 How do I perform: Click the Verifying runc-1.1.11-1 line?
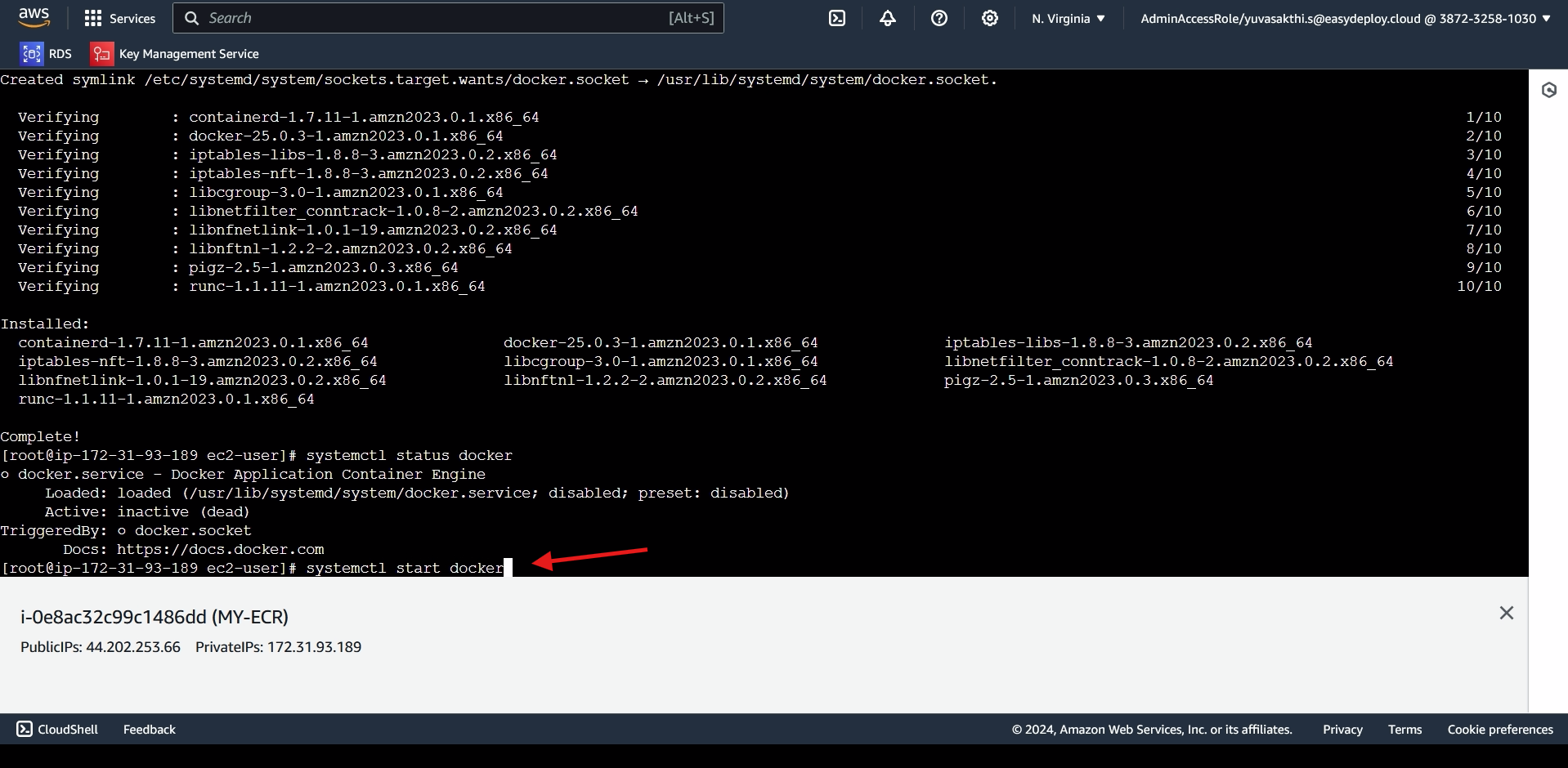tap(252, 286)
